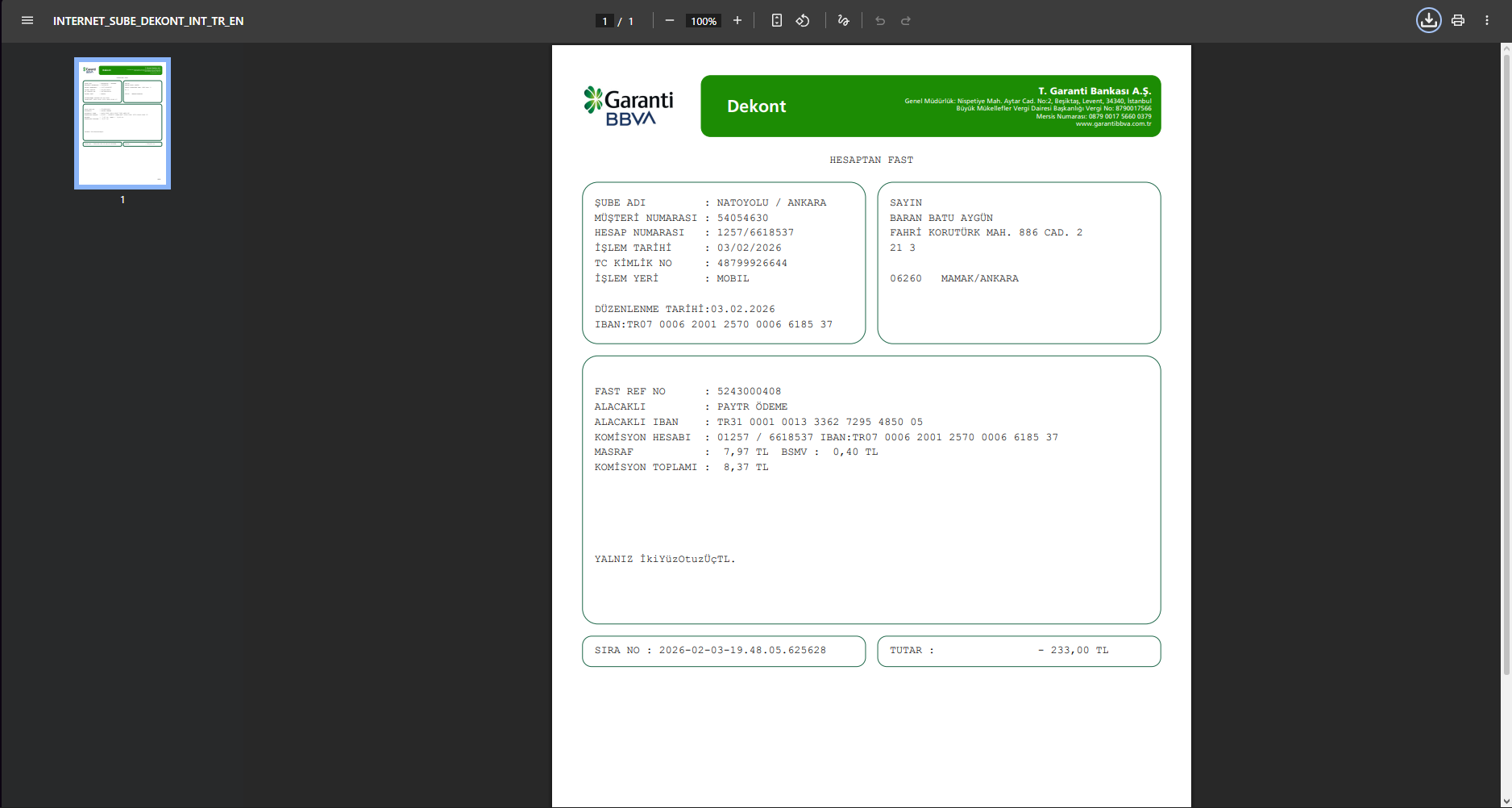This screenshot has height=808, width=1512.
Task: Click the page number label under the thumbnail
Action: pyautogui.click(x=123, y=199)
